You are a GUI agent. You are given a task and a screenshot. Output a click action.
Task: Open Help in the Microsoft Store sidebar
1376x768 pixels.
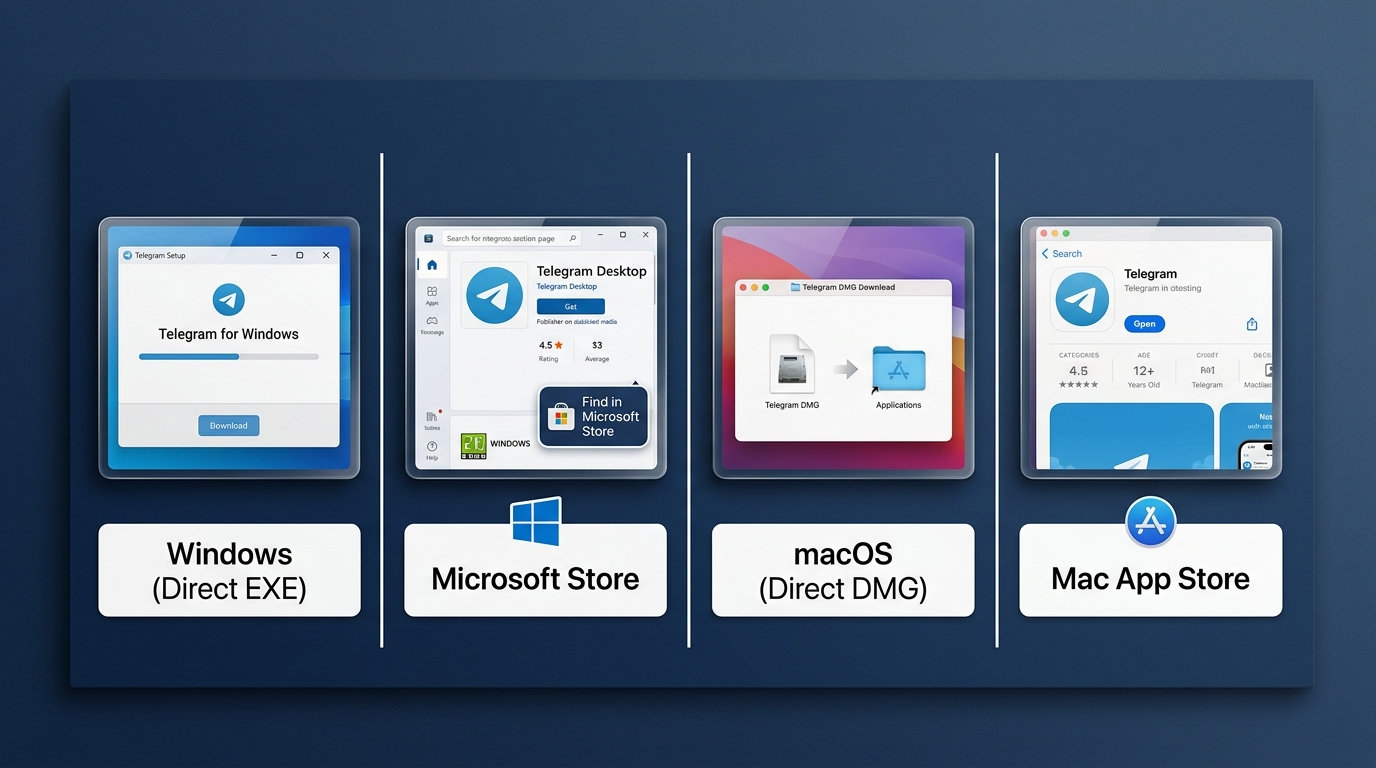pyautogui.click(x=432, y=450)
